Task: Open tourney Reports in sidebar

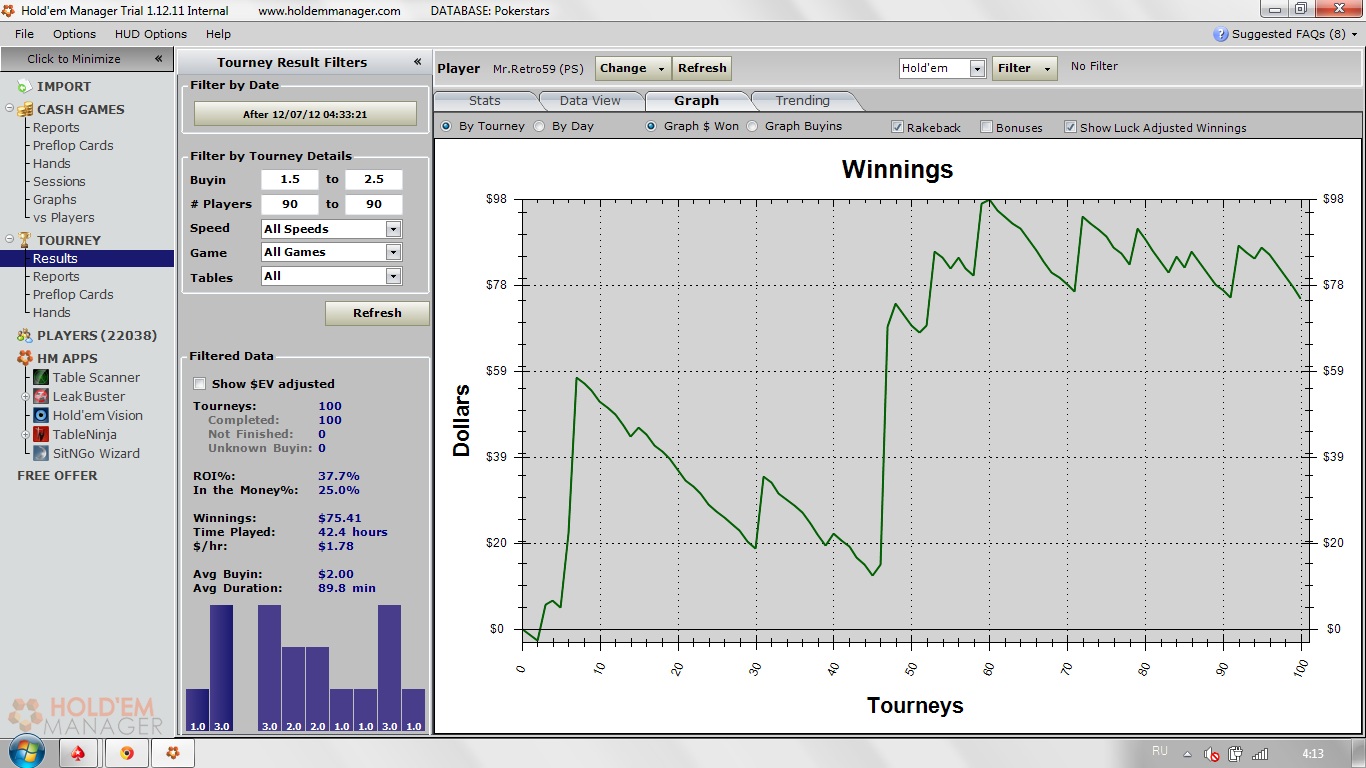Action: pos(56,277)
